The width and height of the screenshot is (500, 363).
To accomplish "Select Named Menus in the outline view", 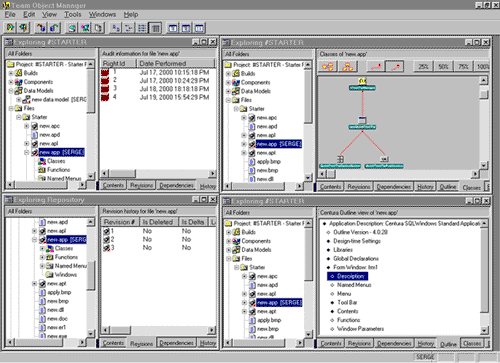I will pyautogui.click(x=354, y=285).
